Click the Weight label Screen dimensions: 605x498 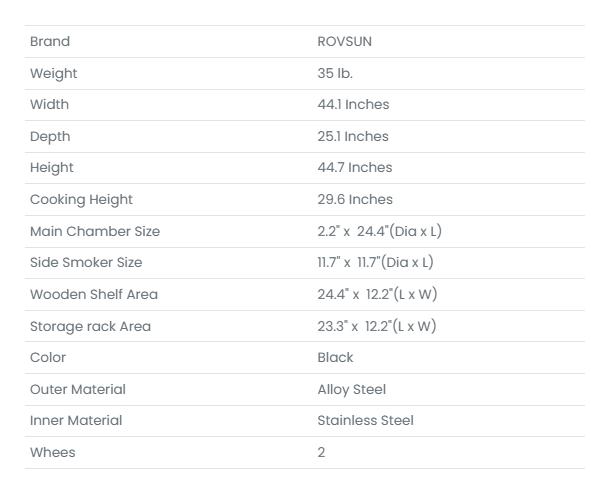[x=53, y=73]
